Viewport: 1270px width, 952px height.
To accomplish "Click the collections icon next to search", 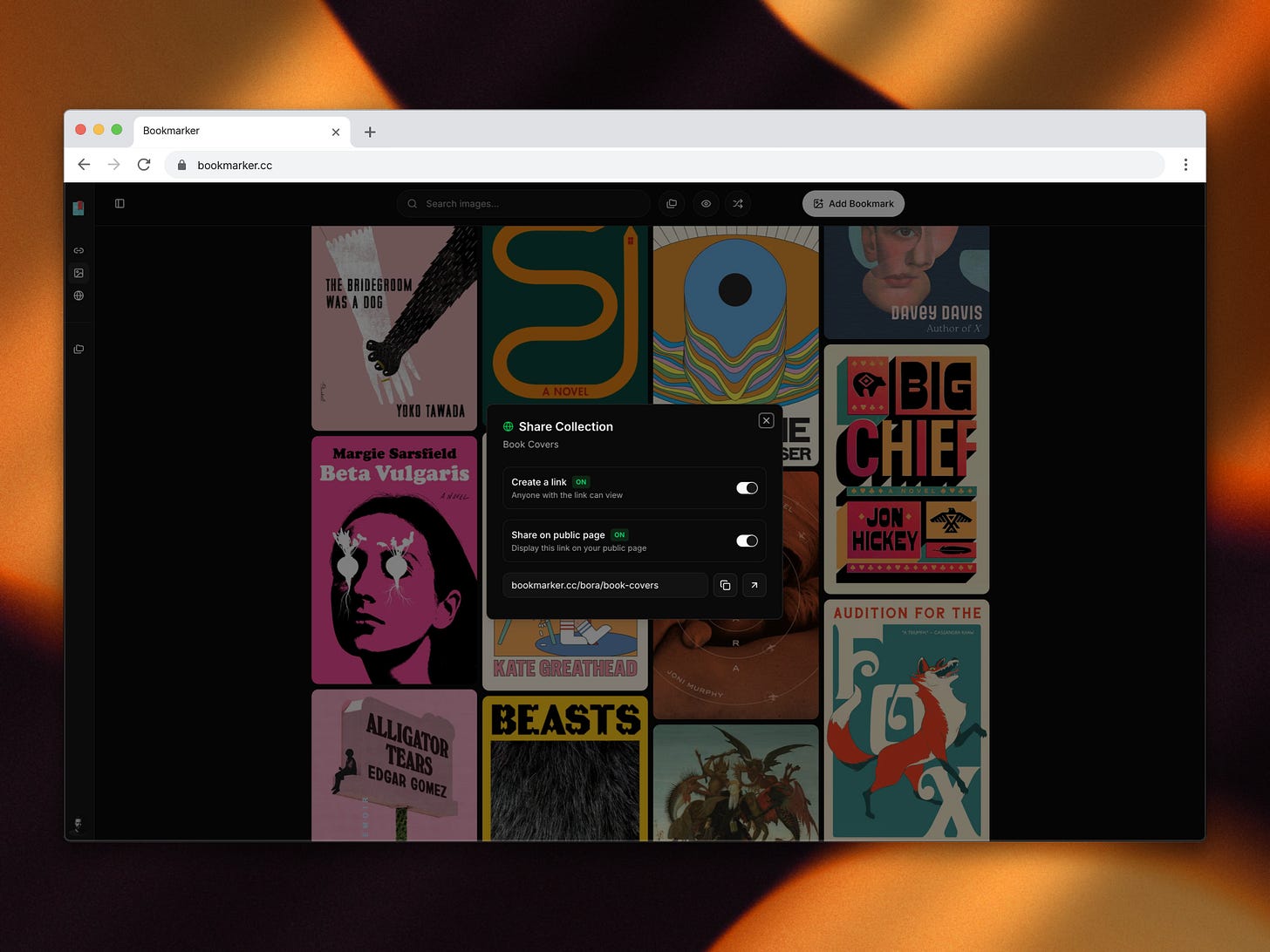I will pos(672,204).
